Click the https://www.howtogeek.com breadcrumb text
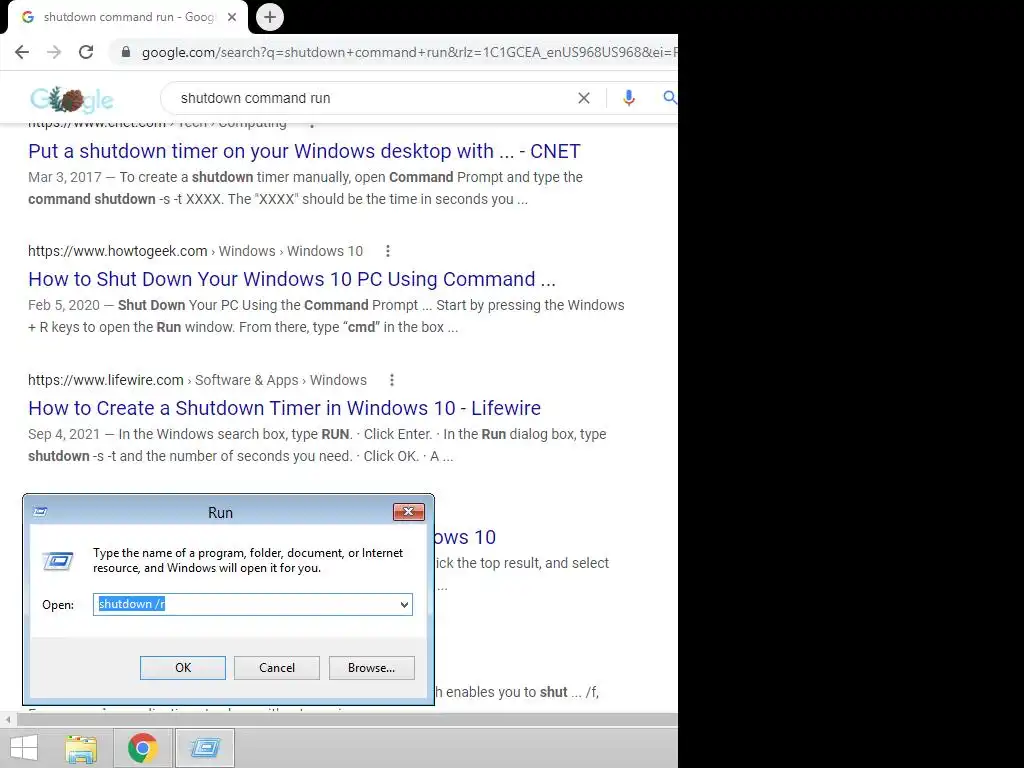The image size is (1024, 768). coord(118,251)
